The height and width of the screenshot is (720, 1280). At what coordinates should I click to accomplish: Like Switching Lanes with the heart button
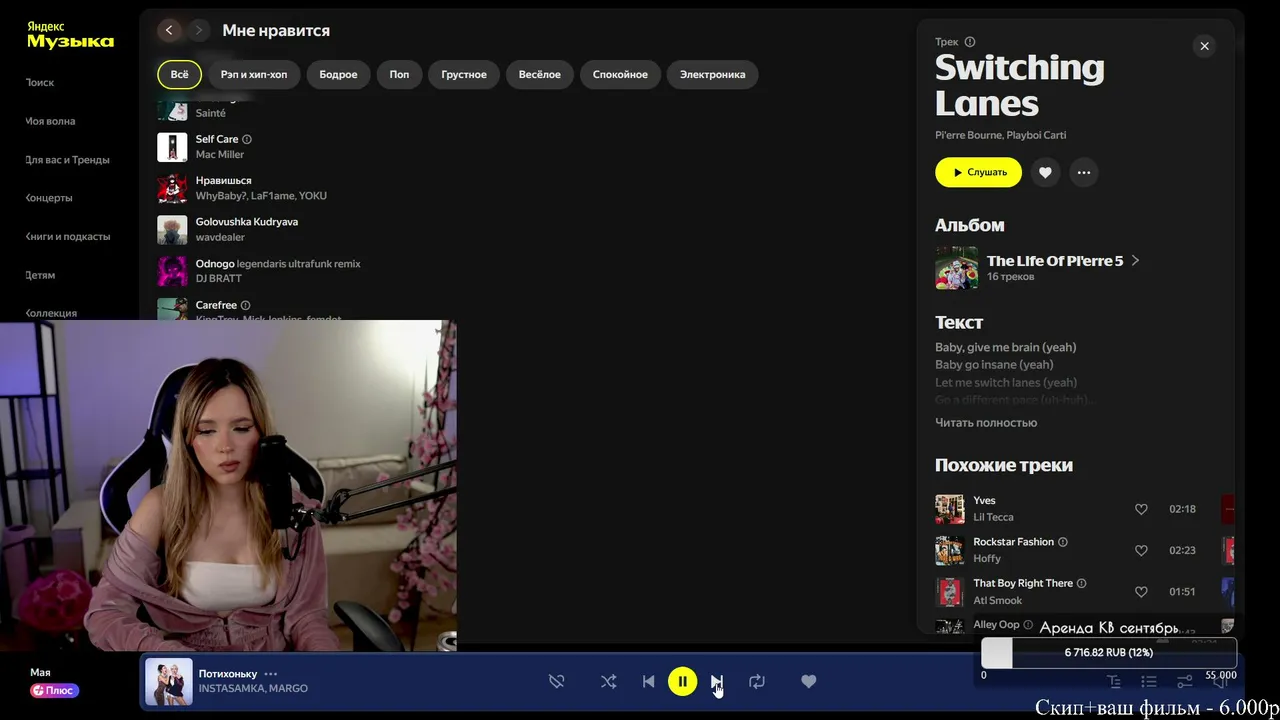point(1045,172)
